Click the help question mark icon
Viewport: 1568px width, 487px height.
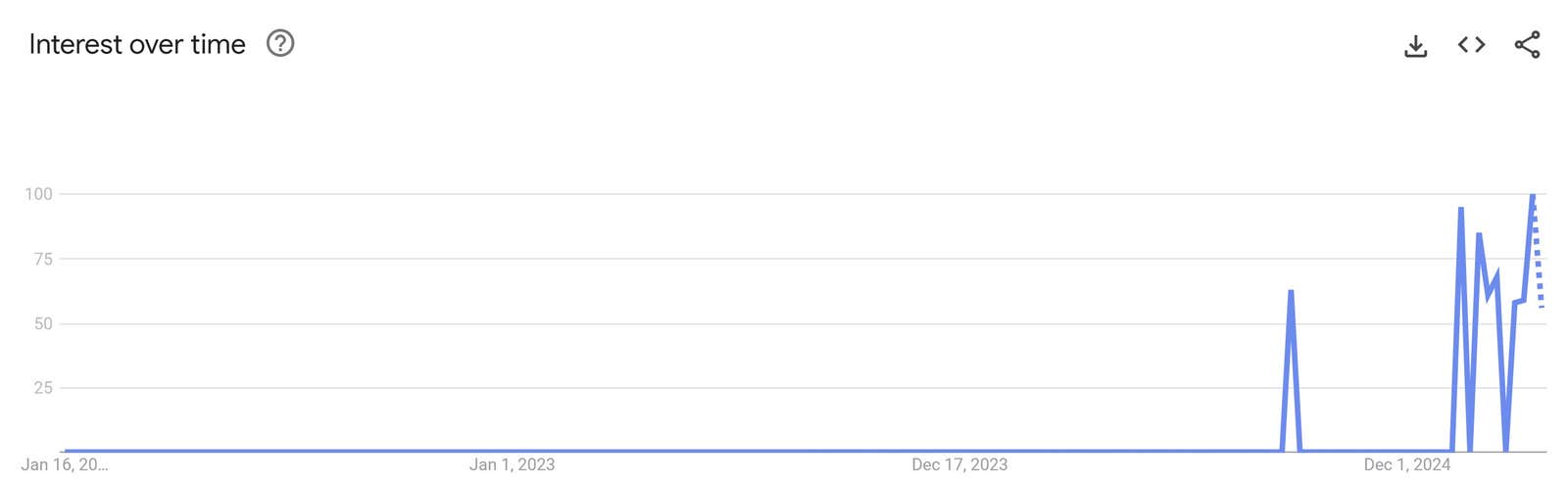[x=280, y=44]
